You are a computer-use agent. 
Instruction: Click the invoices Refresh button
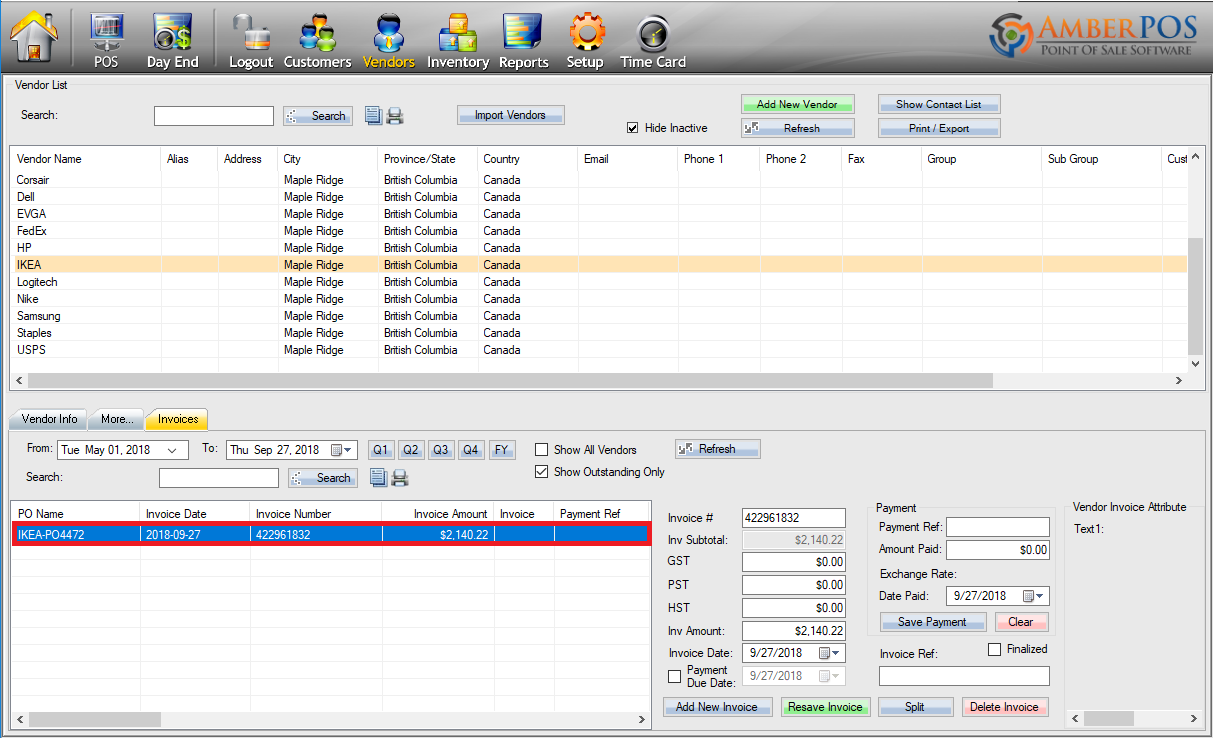[x=718, y=449]
